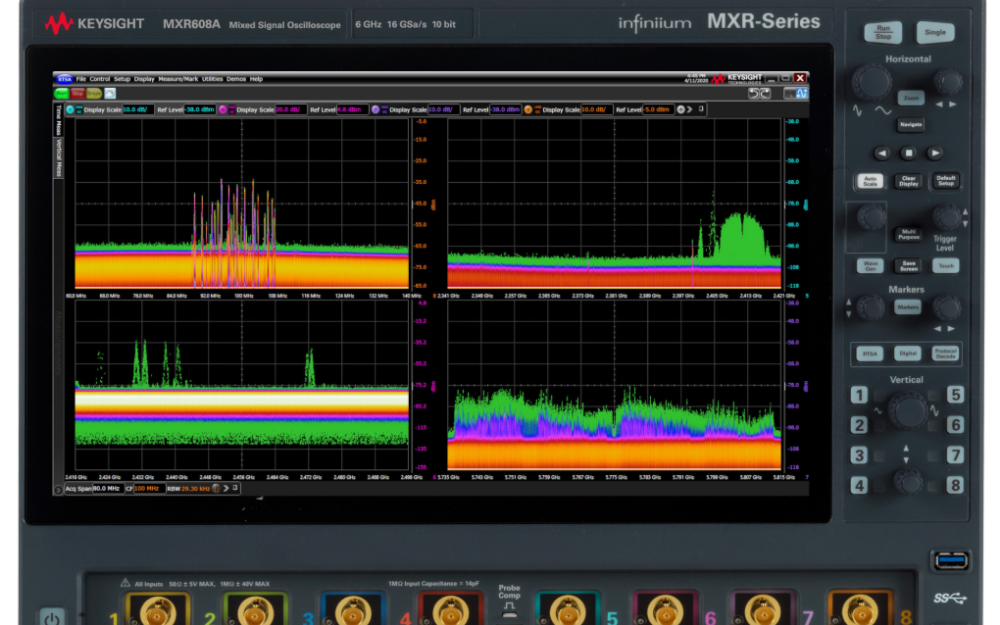This screenshot has height=625, width=1000.
Task: Click the waveform icon beside Single button
Action: click(x=110, y=94)
